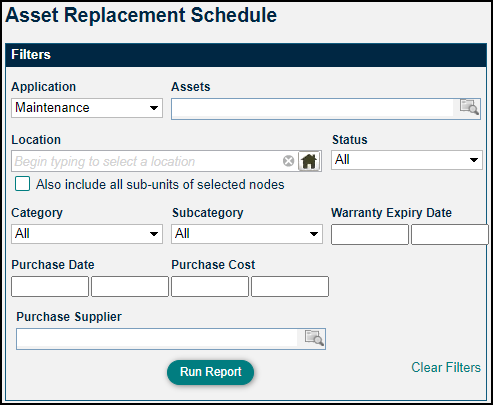Focus the first Purchase Cost field
Image resolution: width=493 pixels, height=405 pixels.
[x=210, y=286]
